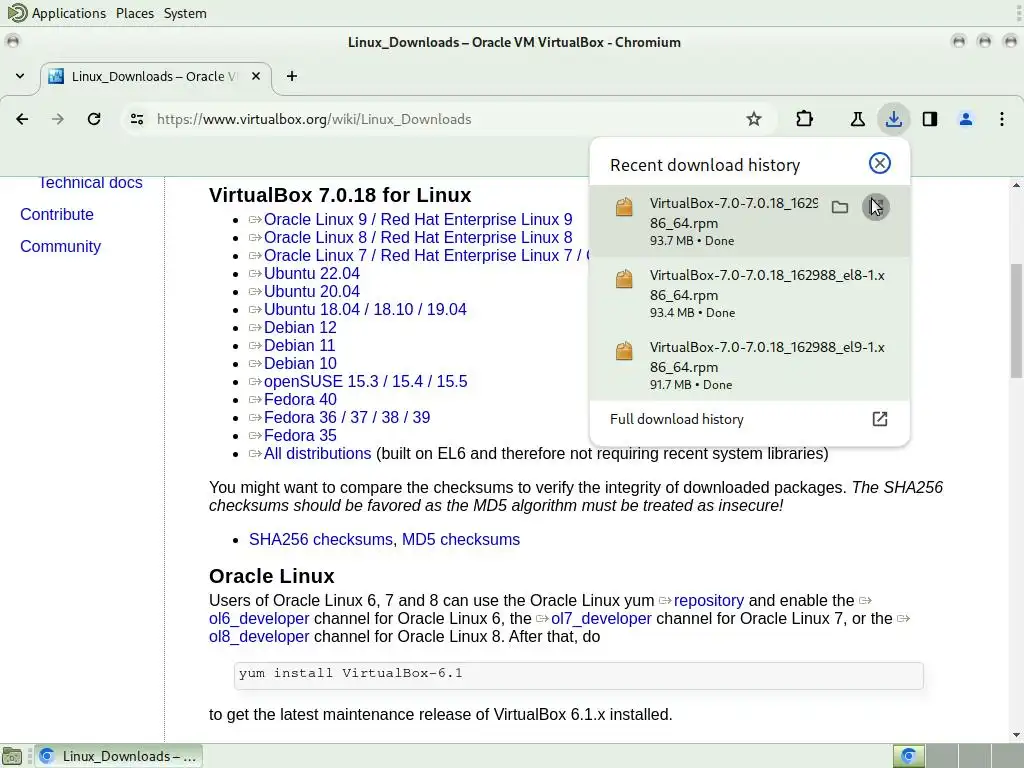Screen dimensions: 1024x768
Task: Open the MD5 checksums link
Action: tap(460, 539)
